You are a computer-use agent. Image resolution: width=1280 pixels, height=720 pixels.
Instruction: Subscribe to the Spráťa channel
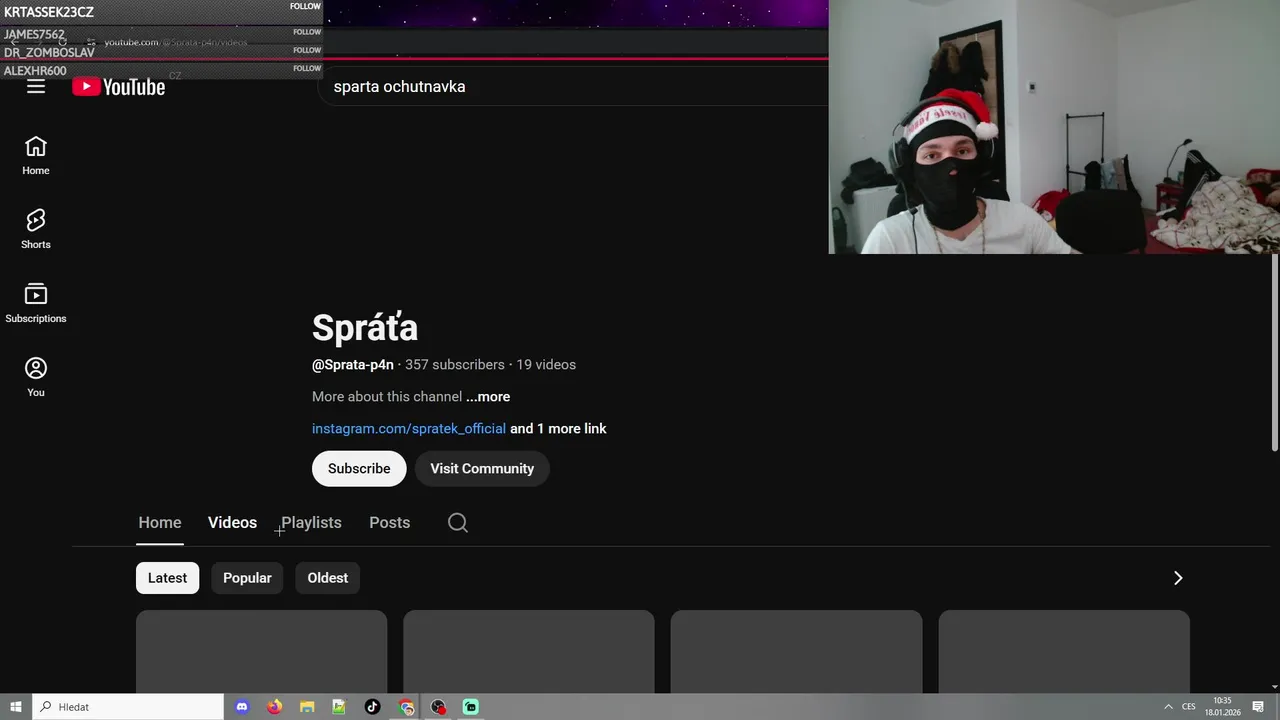click(x=359, y=469)
